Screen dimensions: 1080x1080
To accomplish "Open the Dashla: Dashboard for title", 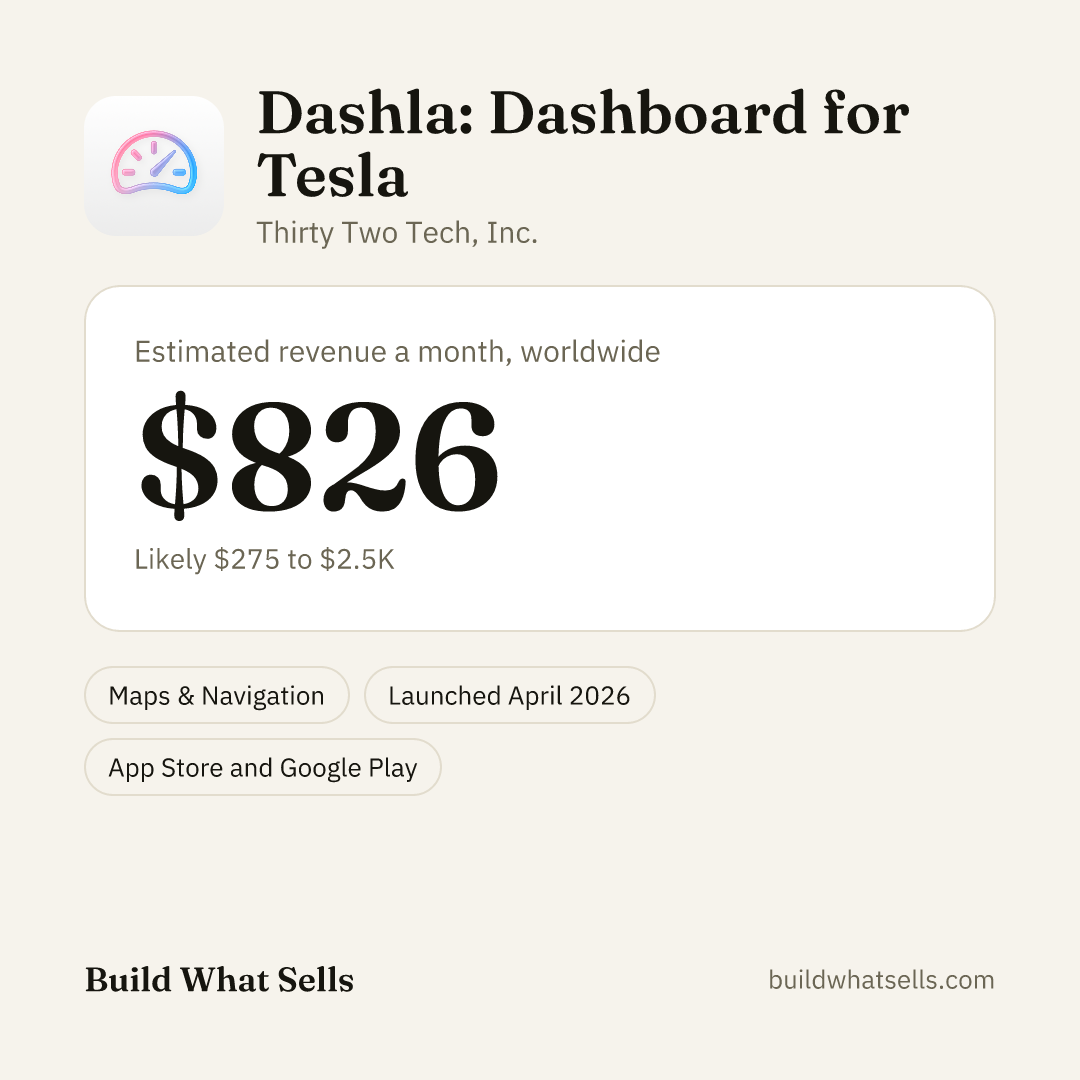I will [x=583, y=113].
